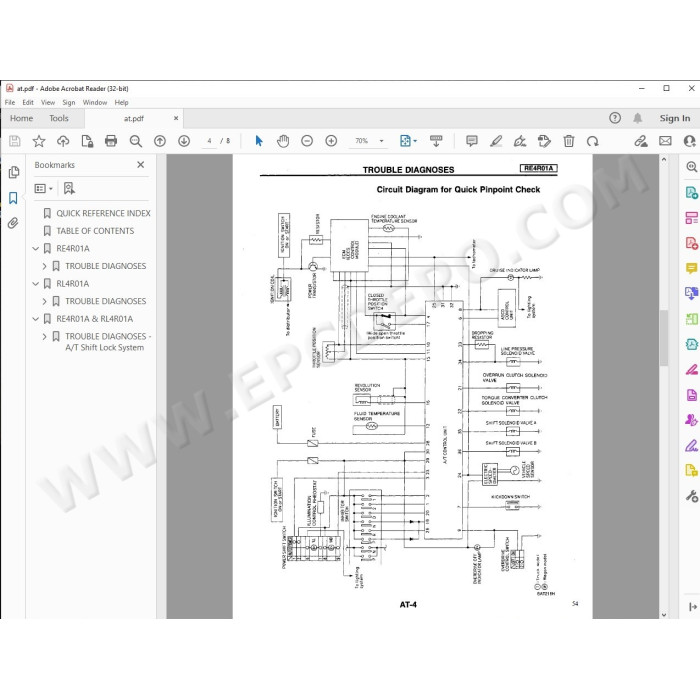Viewport: 700px width, 700px height.
Task: Click the vertical scrollbar thumb
Action: 664,338
